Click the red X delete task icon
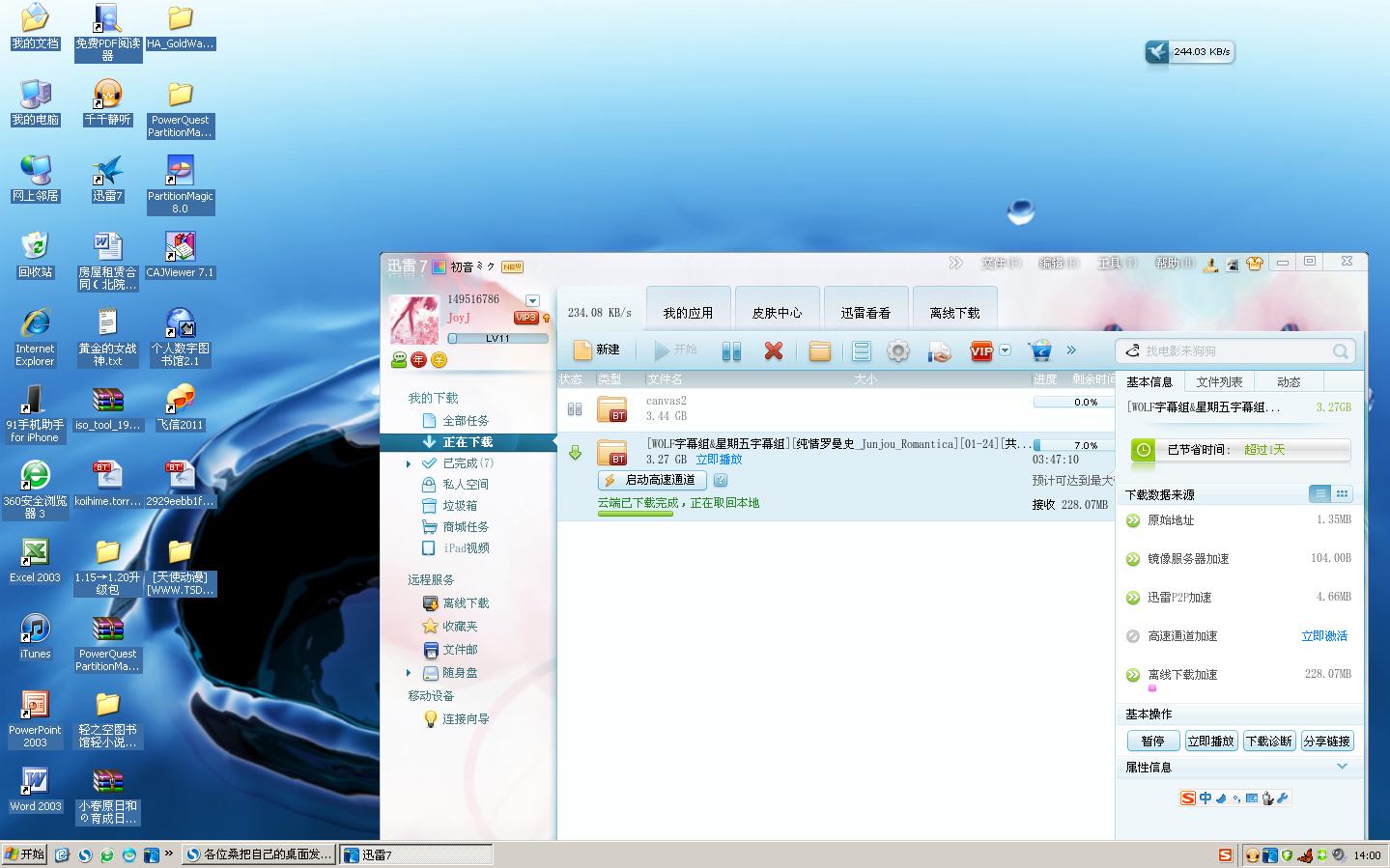The height and width of the screenshot is (868, 1390). click(774, 351)
